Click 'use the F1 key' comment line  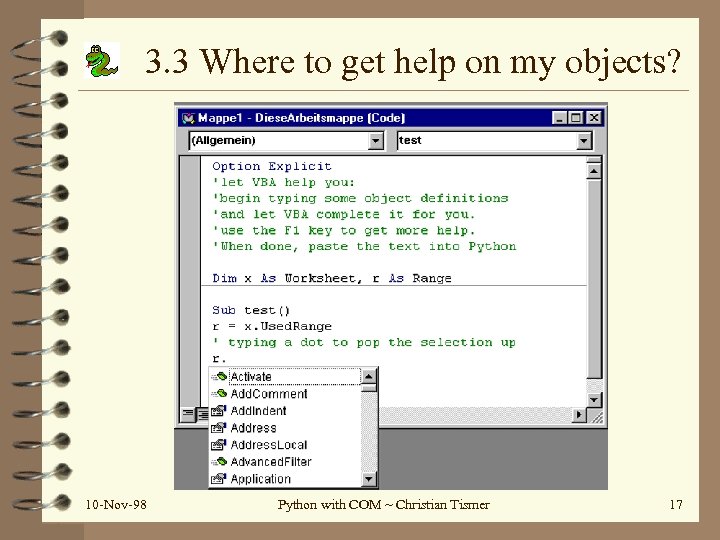(343, 231)
